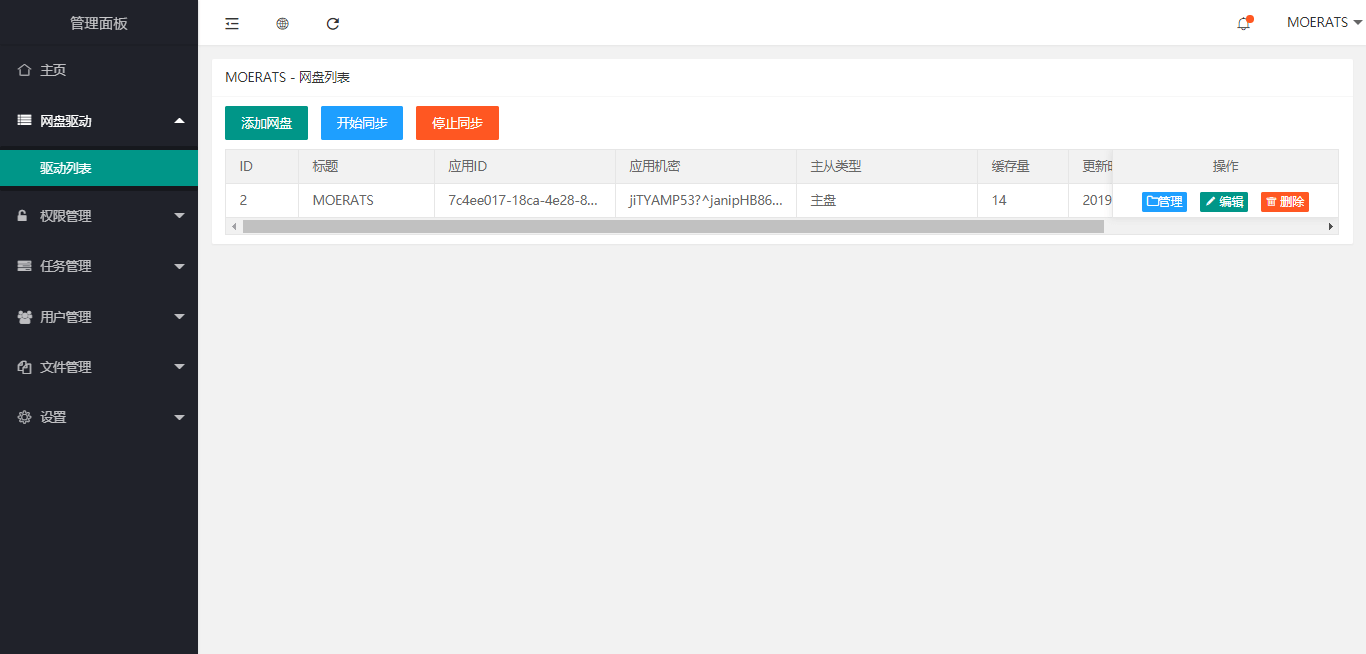Click the refresh icon in top bar
This screenshot has height=654, width=1366.
(333, 23)
